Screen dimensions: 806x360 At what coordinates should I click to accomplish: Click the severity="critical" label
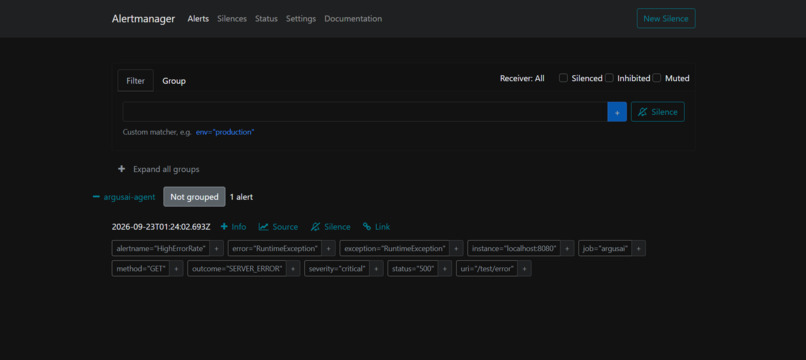[337, 268]
